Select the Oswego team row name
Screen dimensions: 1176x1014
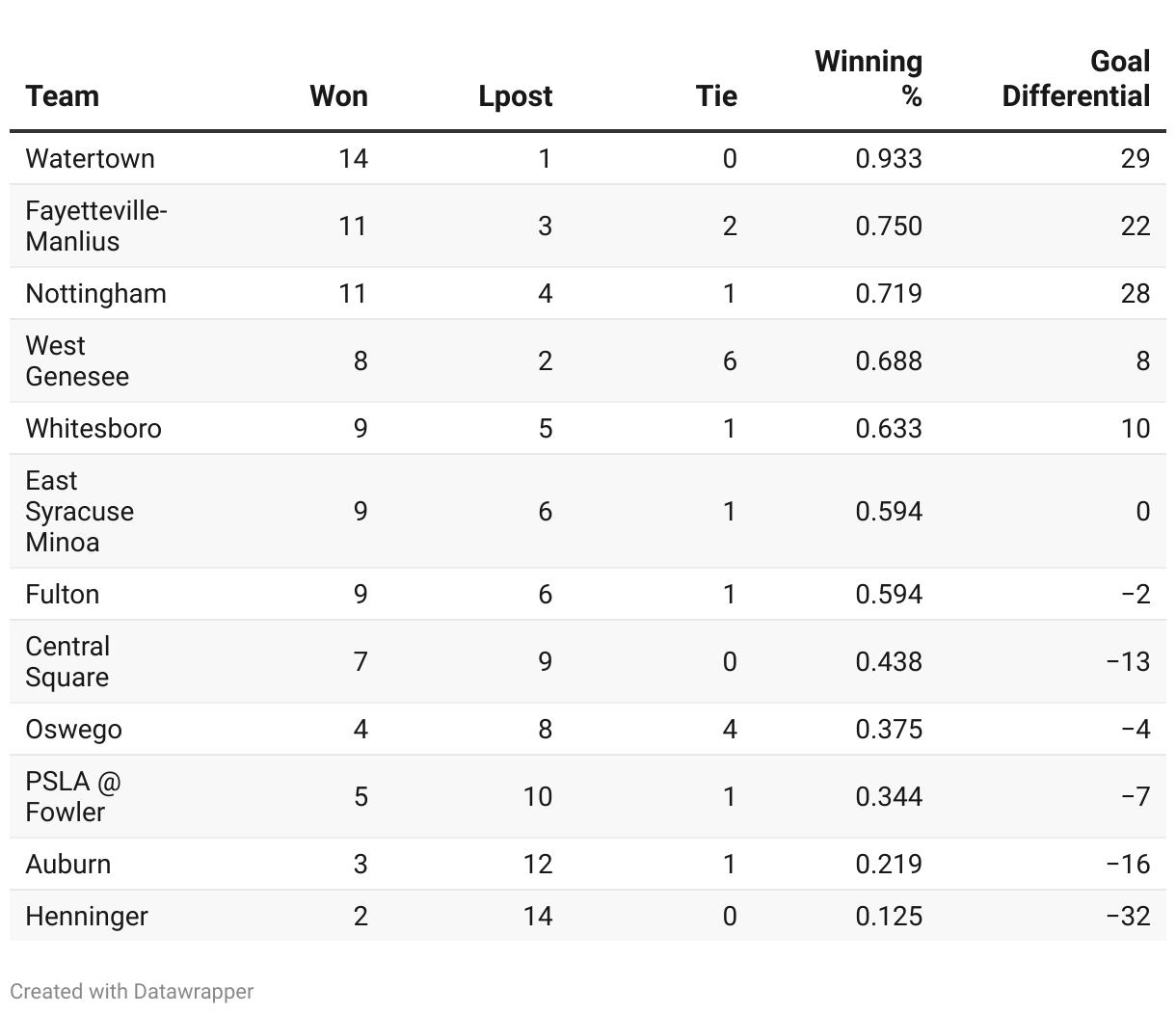(x=74, y=729)
